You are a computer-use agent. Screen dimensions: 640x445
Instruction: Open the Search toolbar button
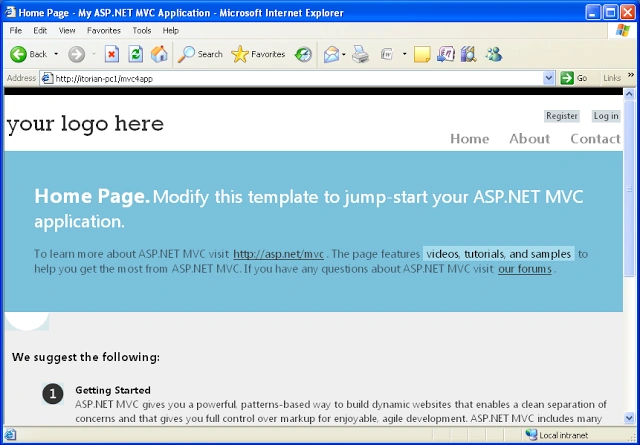[200, 54]
